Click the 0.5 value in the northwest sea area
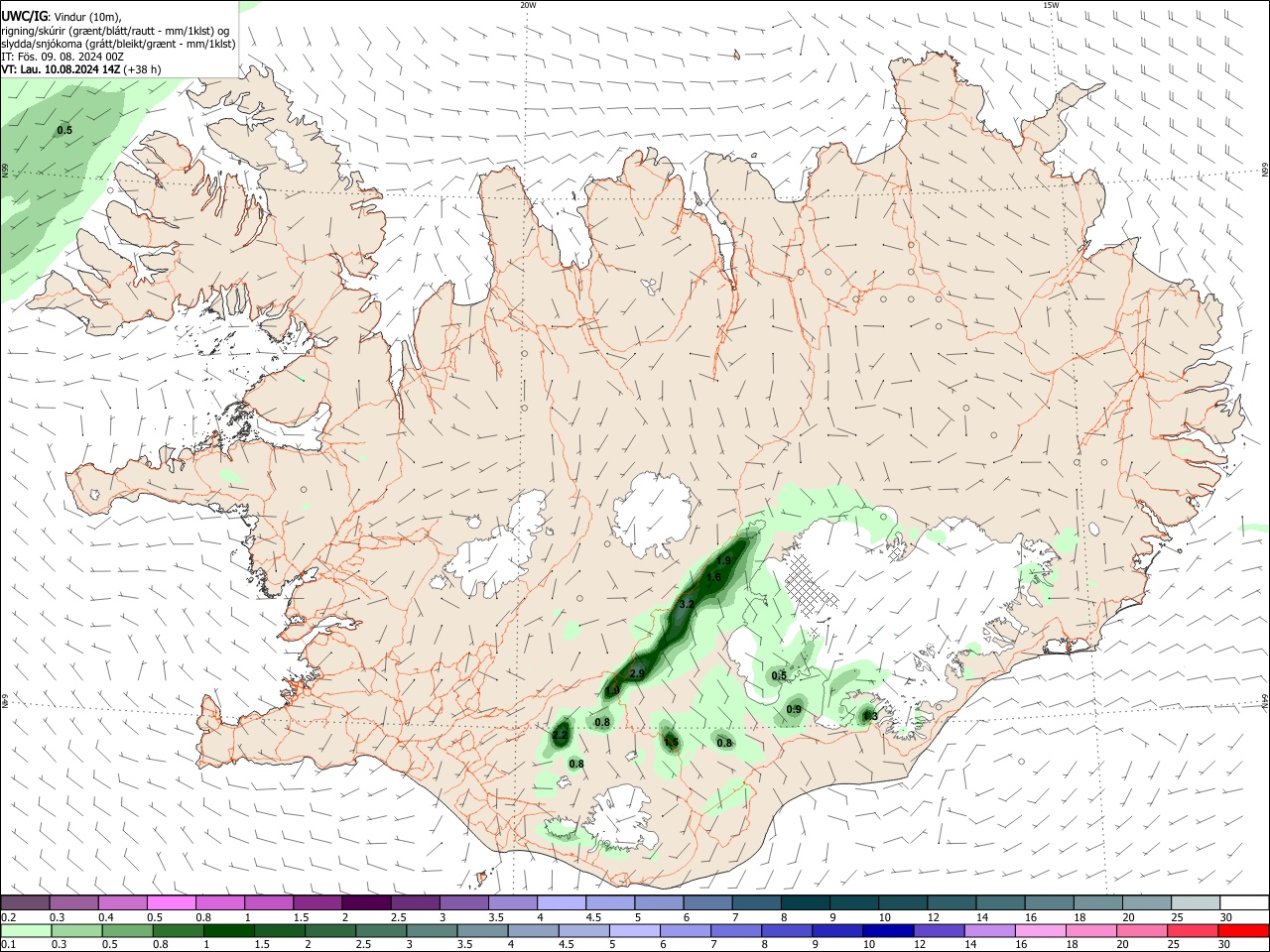This screenshot has height=952, width=1270. (x=64, y=131)
